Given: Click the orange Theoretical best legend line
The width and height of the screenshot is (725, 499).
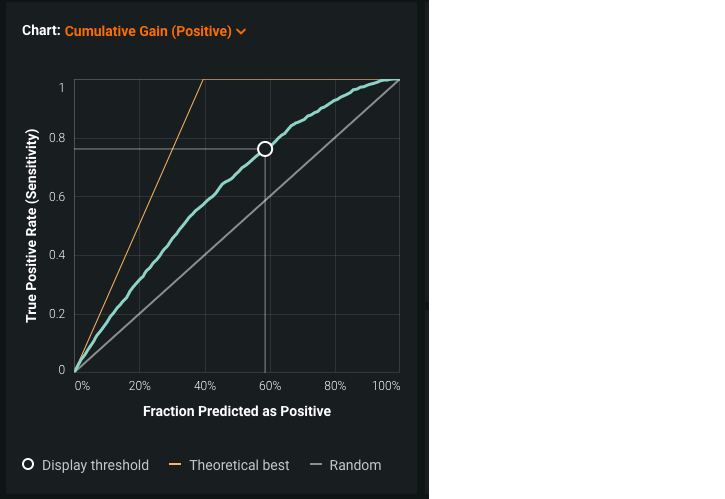Looking at the screenshot, I should [175, 464].
